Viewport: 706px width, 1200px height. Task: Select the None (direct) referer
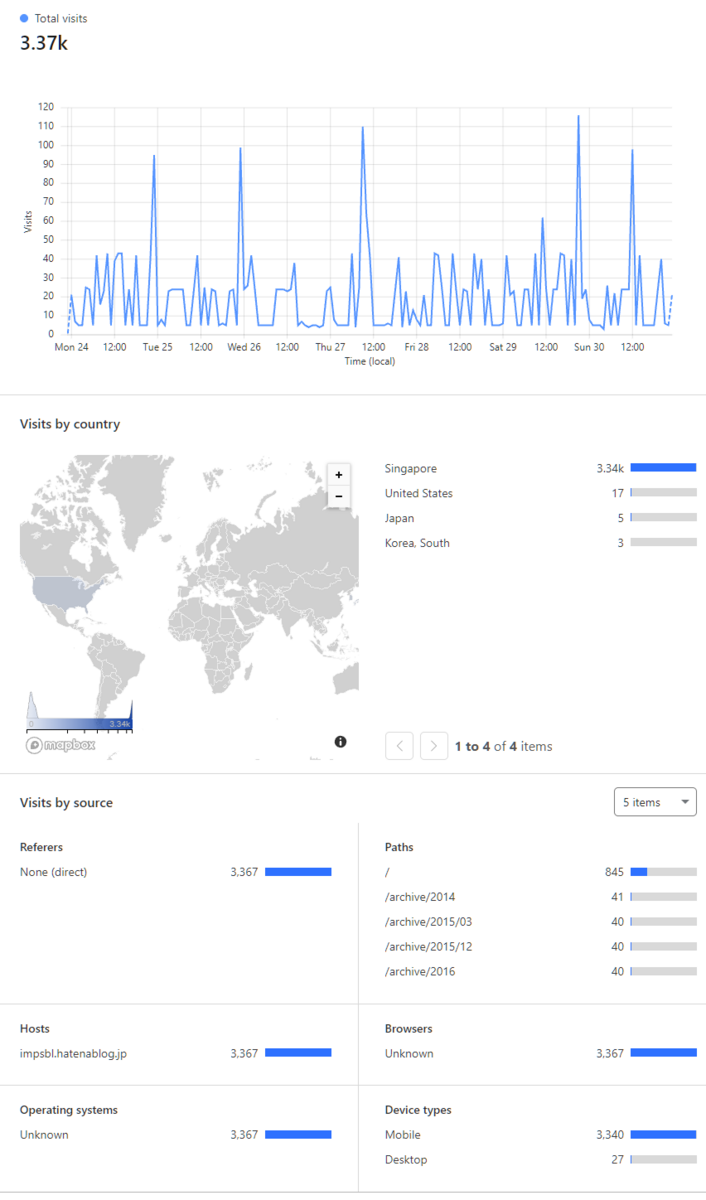coord(175,872)
